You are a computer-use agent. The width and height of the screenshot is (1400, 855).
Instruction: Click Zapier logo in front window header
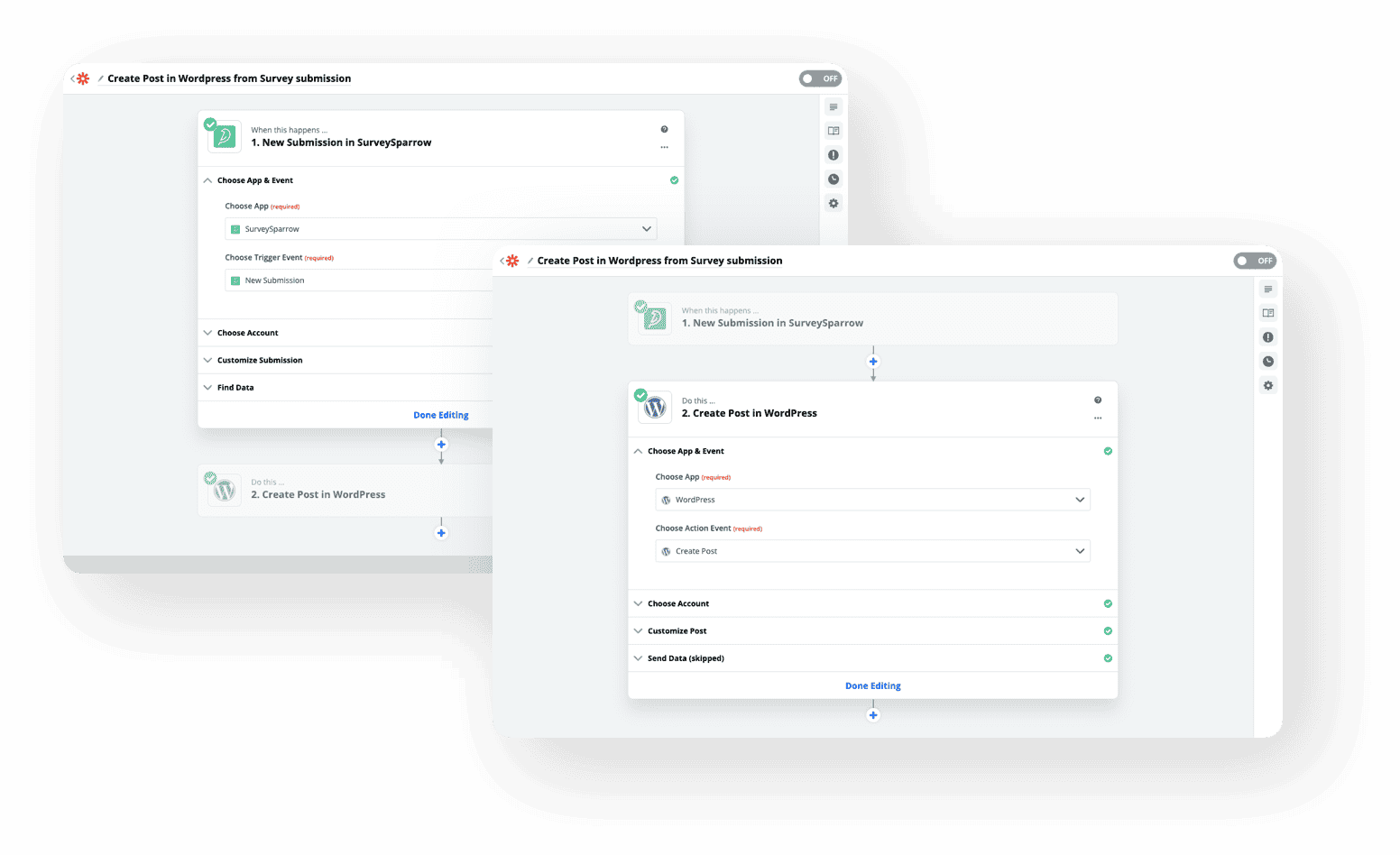(x=512, y=261)
